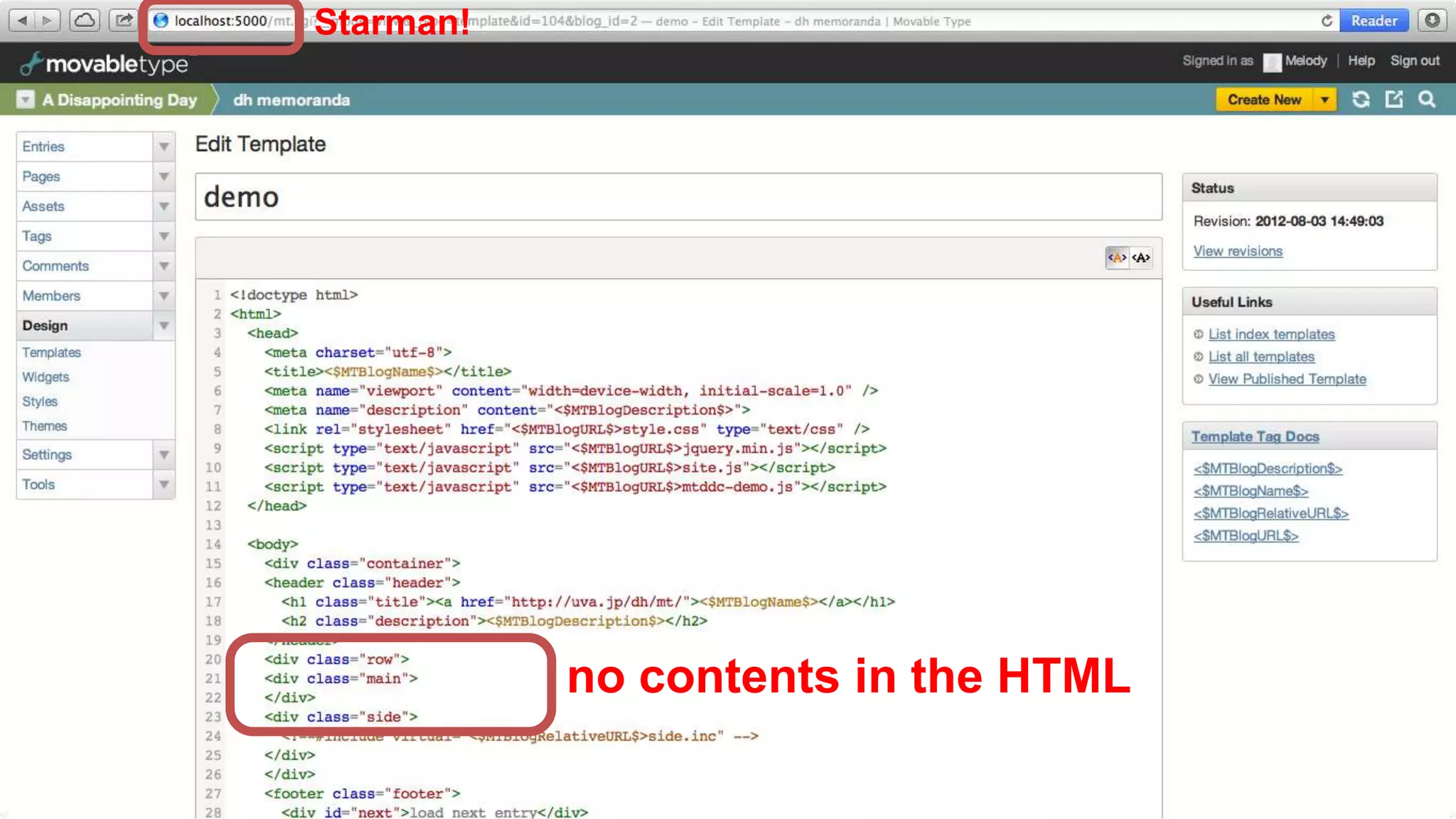Open the Members menu
This screenshot has width=1456, height=819.
coord(85,296)
